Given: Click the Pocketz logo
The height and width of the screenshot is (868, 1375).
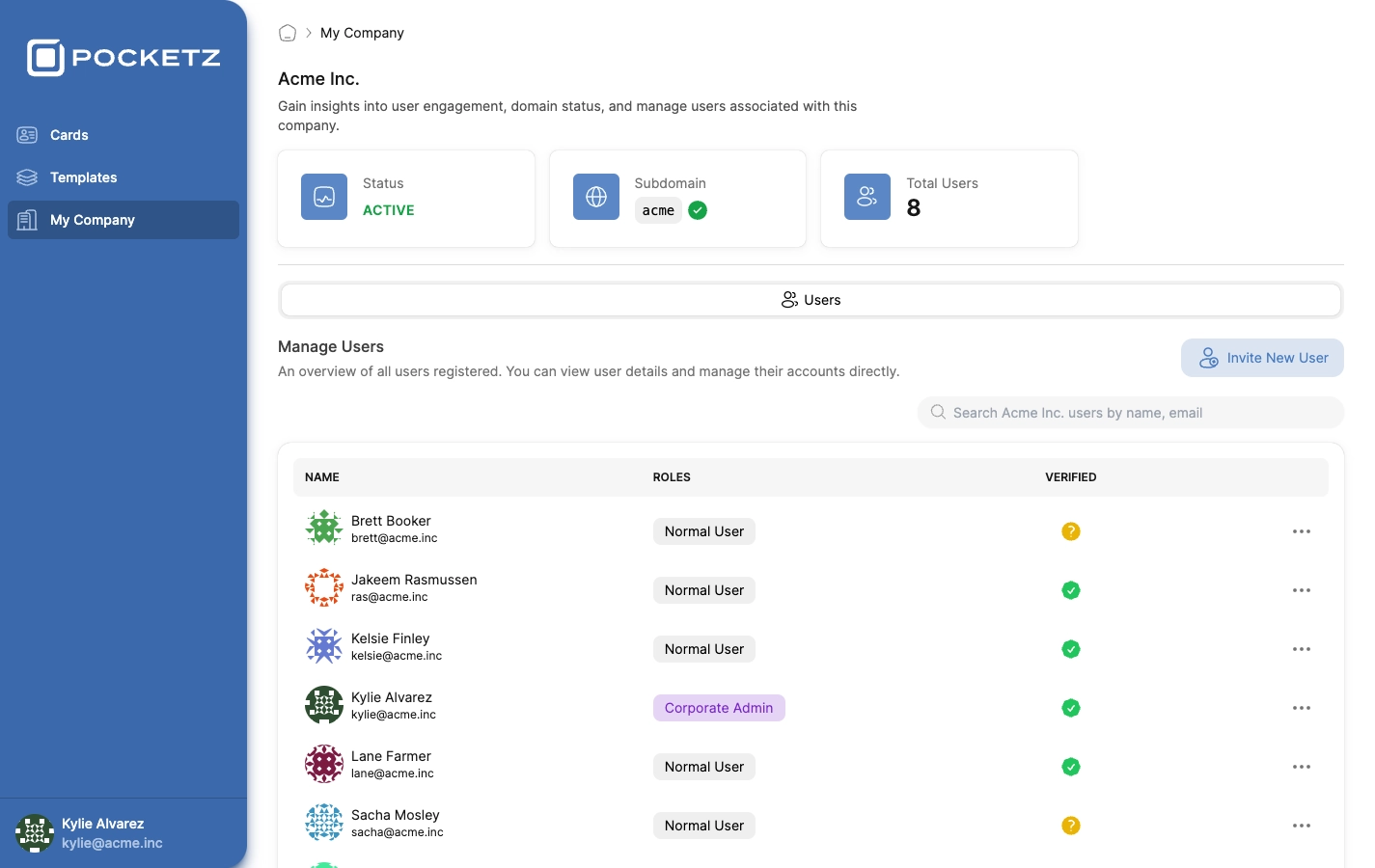Looking at the screenshot, I should (124, 58).
